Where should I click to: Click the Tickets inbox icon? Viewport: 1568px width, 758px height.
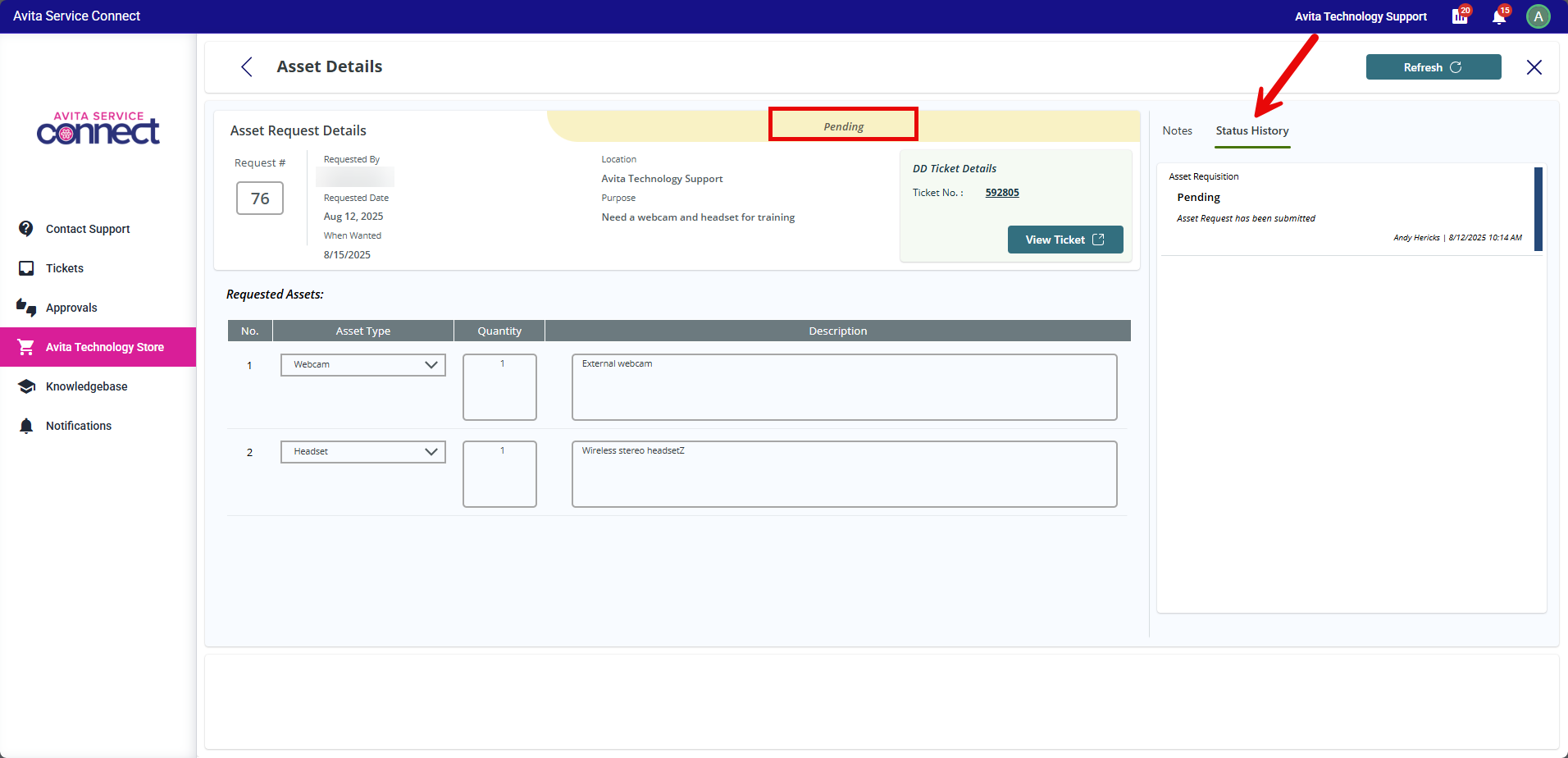pyautogui.click(x=26, y=268)
